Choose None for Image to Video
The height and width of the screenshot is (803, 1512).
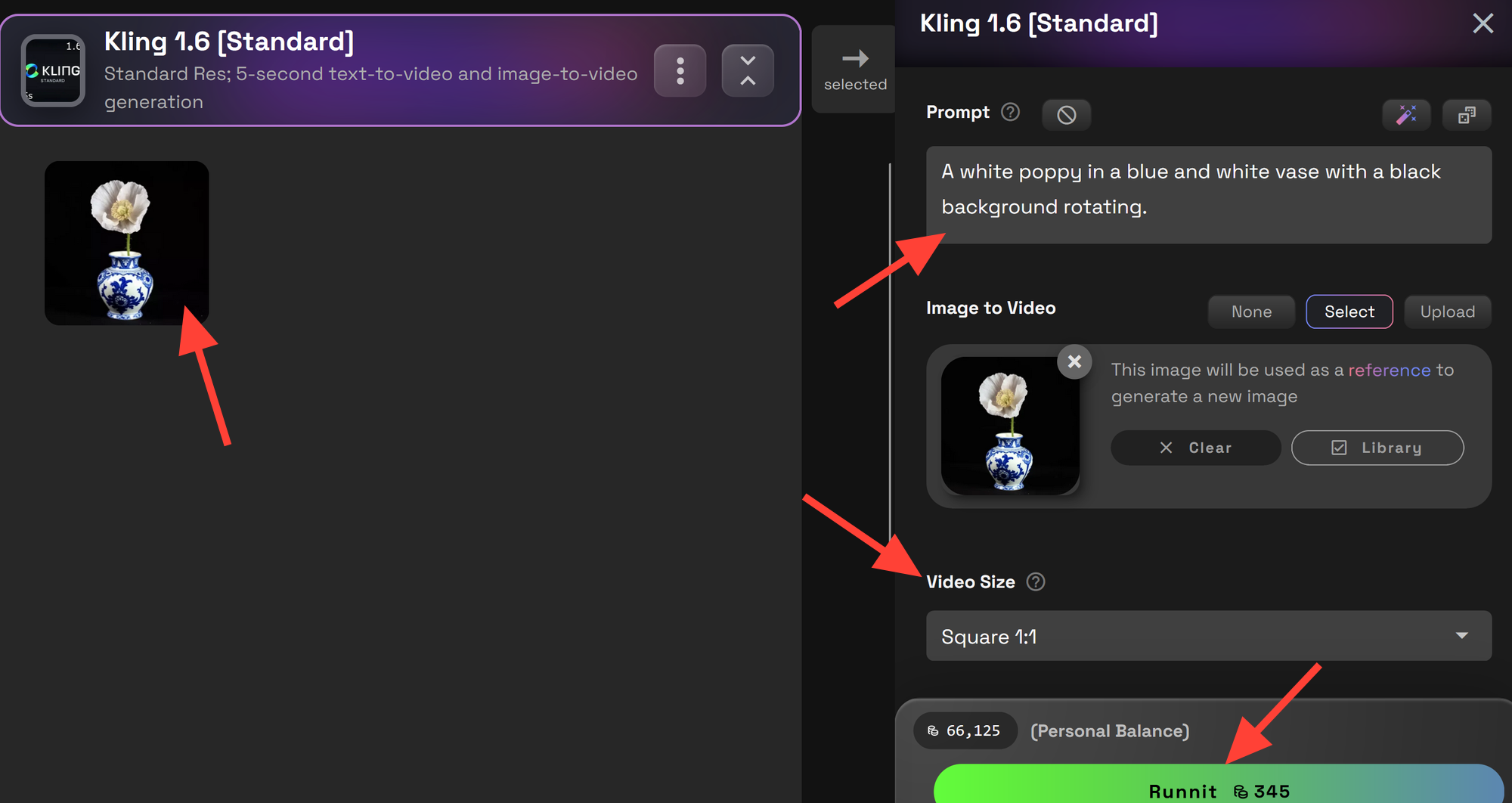click(x=1251, y=312)
